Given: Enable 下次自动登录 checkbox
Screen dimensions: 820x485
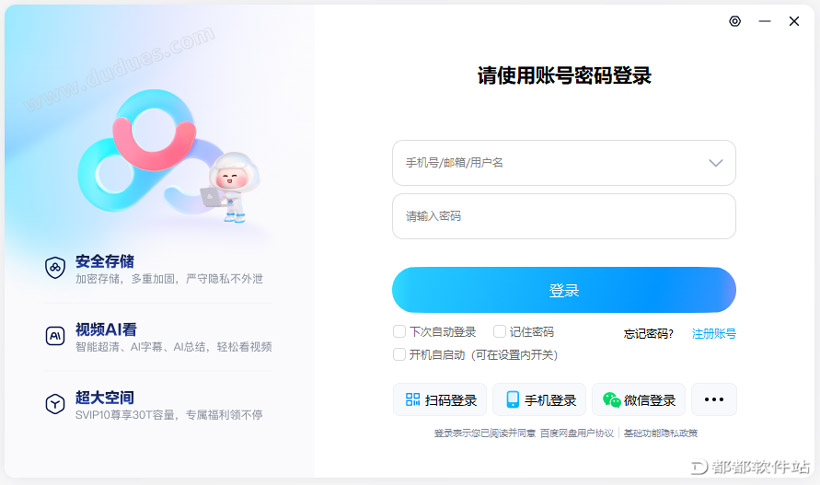Looking at the screenshot, I should pyautogui.click(x=399, y=332).
